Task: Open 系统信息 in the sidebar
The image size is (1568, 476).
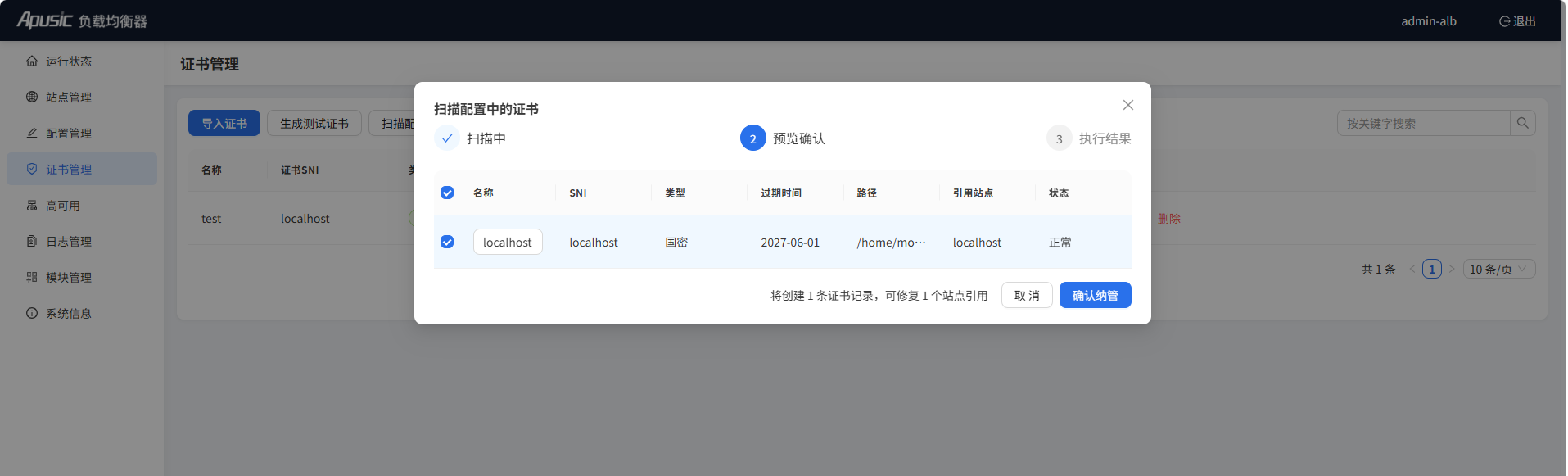Action: click(82, 314)
